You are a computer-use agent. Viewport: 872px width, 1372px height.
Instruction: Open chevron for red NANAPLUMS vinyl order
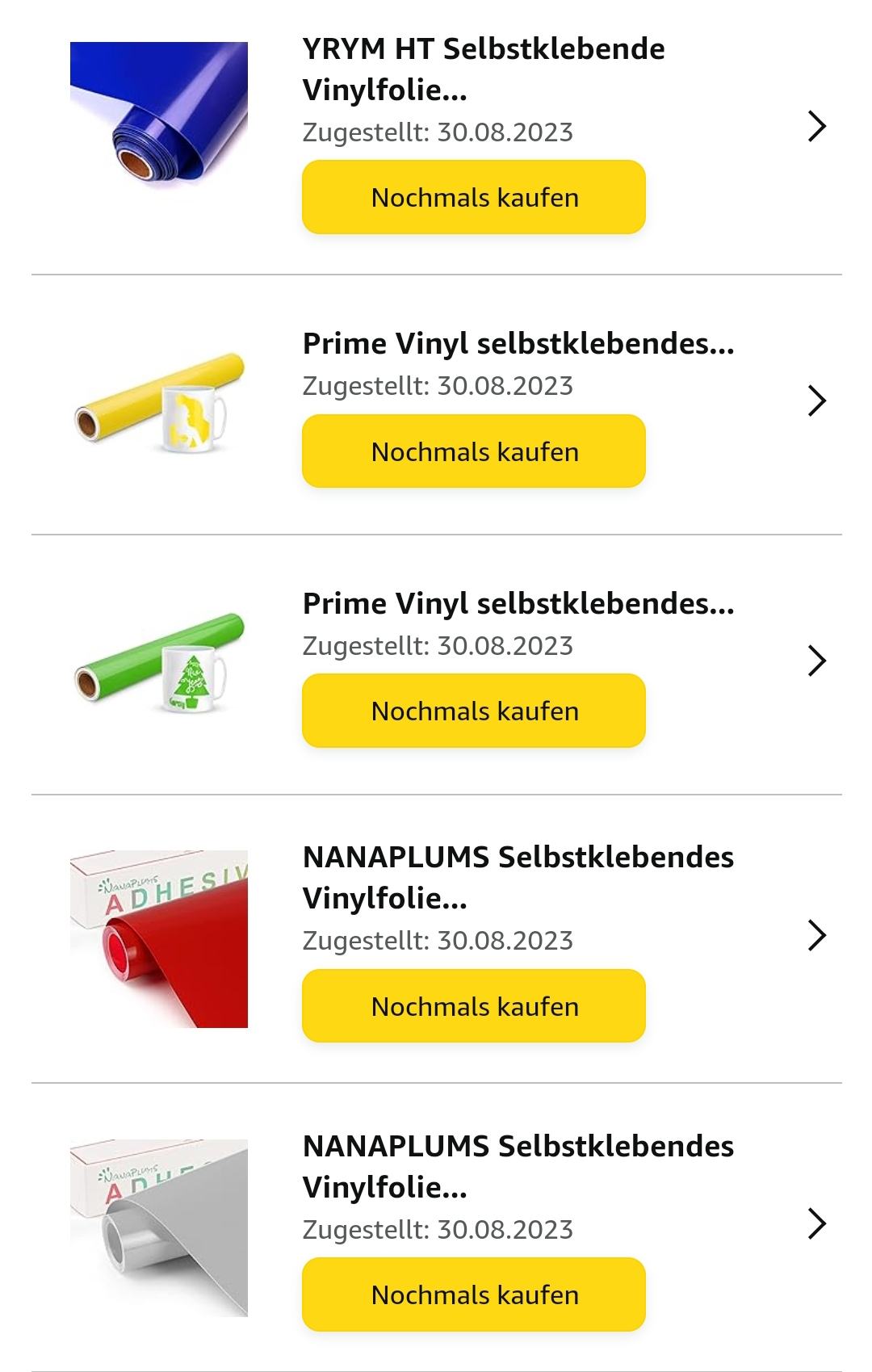click(817, 935)
